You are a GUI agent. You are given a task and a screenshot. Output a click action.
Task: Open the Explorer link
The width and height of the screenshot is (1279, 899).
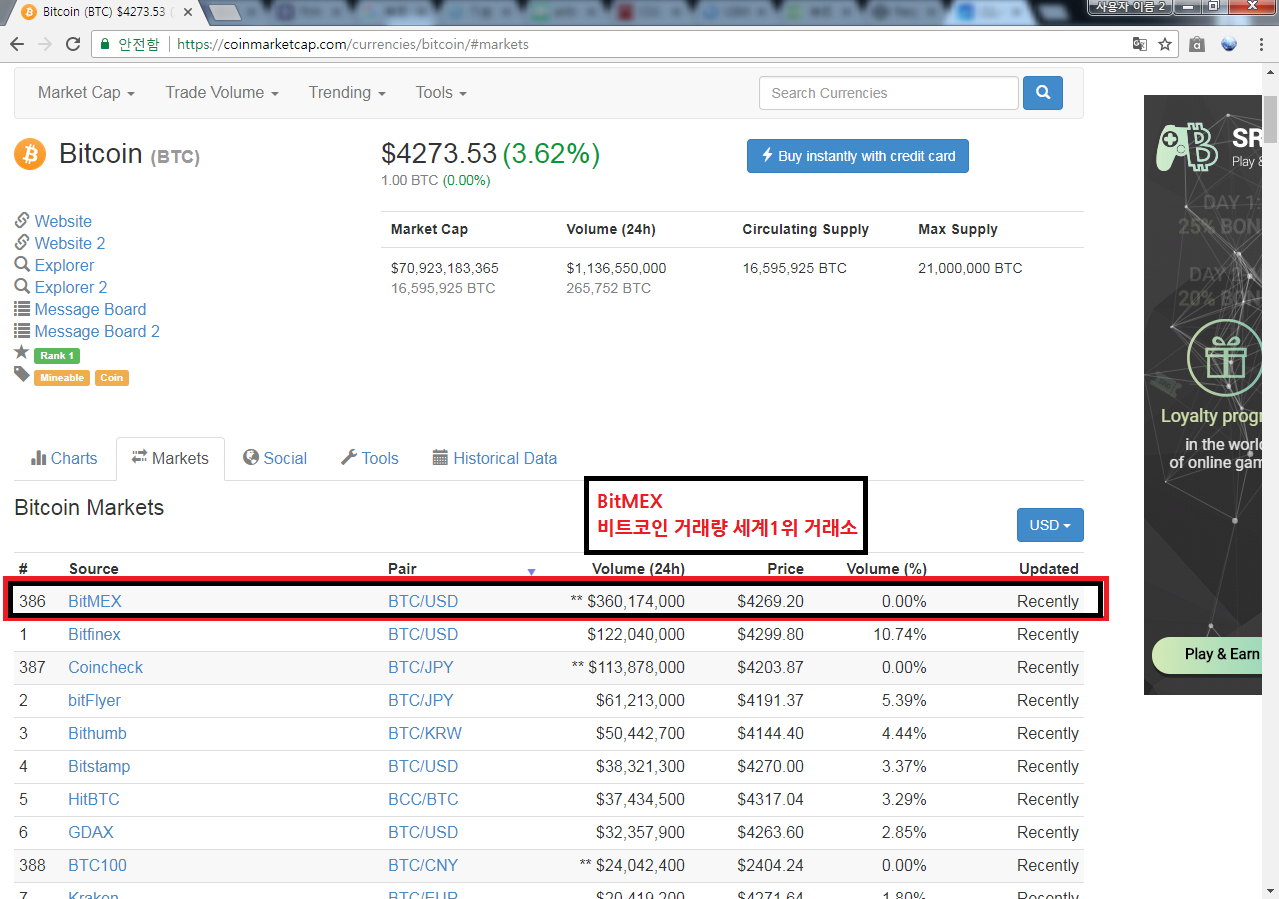64,265
